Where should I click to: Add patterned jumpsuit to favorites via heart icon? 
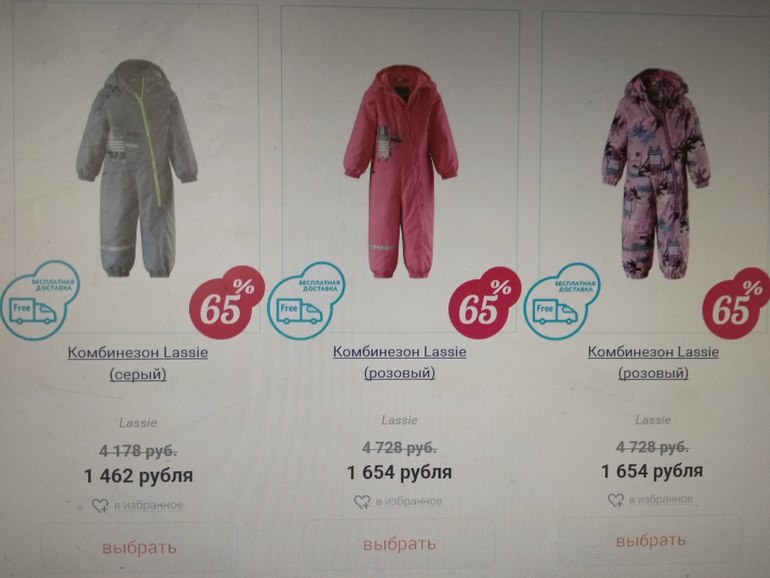(616, 500)
